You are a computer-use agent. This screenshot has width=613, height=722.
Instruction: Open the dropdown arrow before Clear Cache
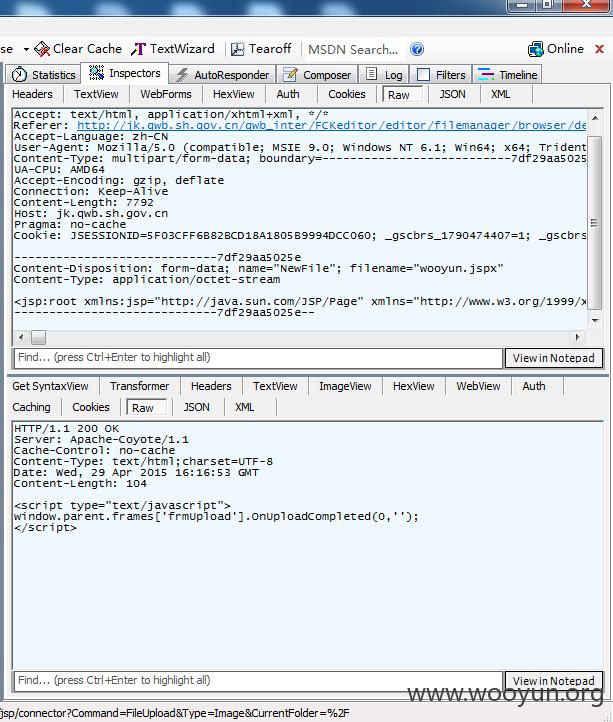click(x=26, y=49)
